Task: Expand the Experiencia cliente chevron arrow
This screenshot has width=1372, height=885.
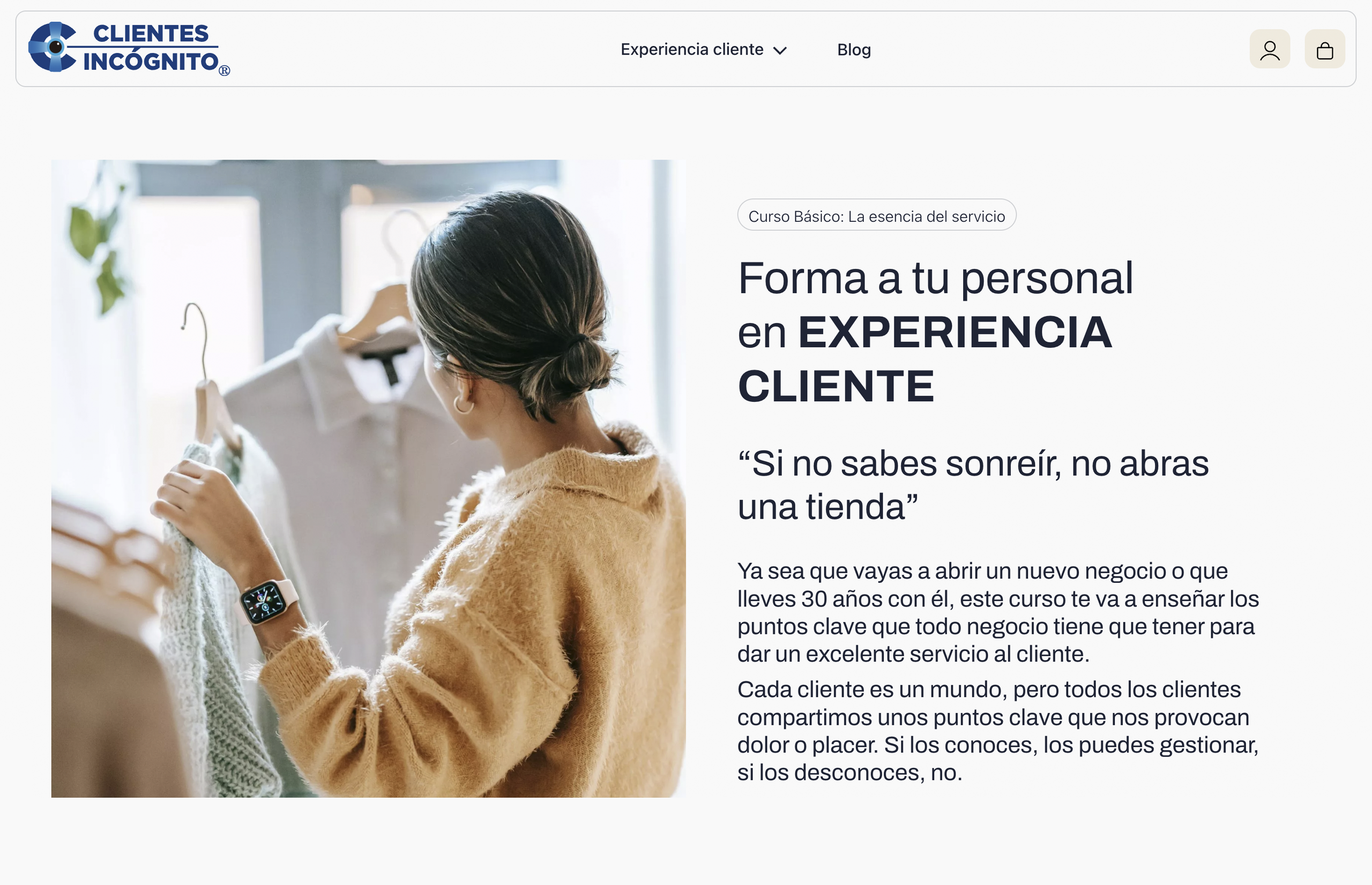Action: [780, 50]
